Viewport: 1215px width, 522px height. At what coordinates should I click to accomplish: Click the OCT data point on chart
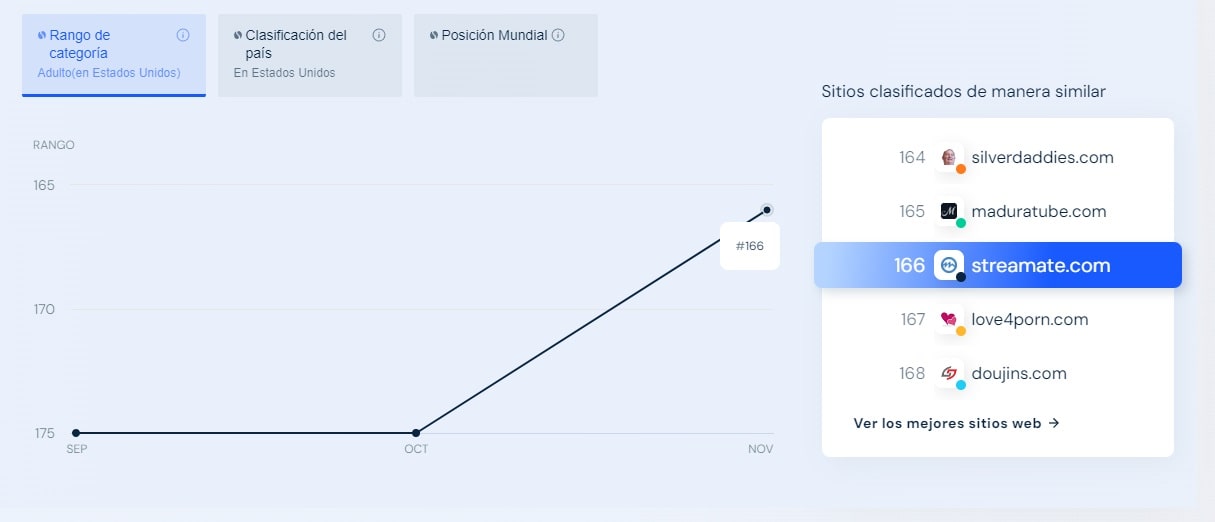click(x=416, y=433)
